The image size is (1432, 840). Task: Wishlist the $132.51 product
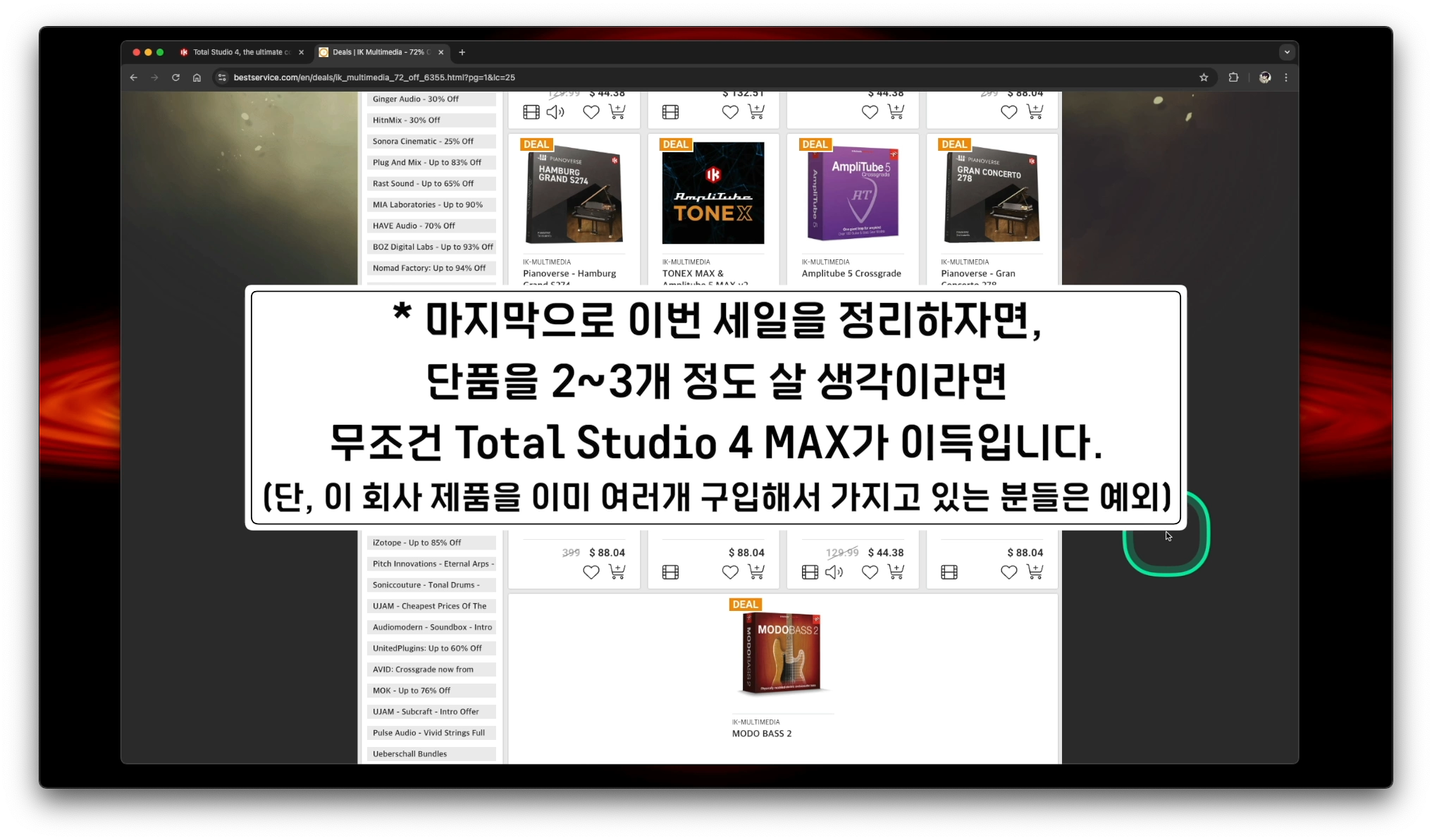(730, 112)
